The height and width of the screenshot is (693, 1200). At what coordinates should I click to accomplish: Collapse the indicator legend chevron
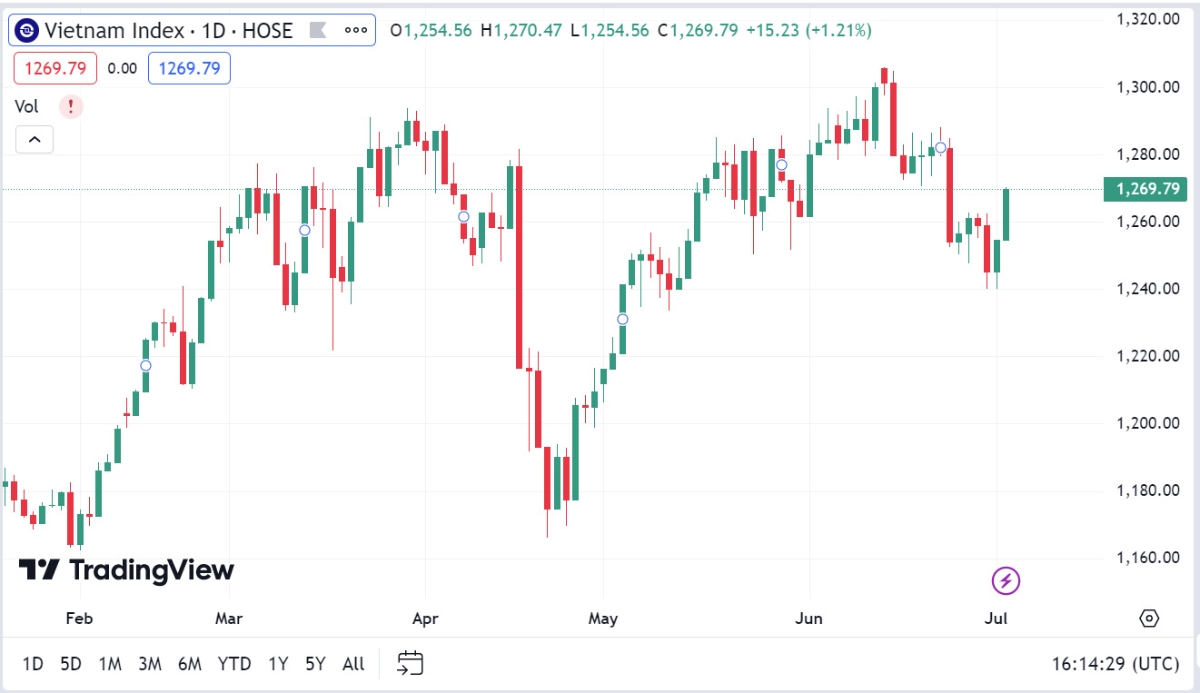pyautogui.click(x=34, y=140)
